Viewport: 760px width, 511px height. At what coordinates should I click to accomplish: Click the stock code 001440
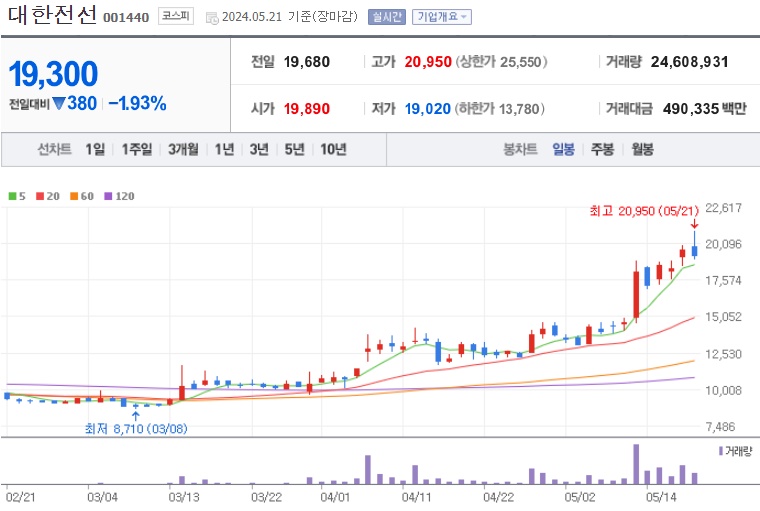126,17
